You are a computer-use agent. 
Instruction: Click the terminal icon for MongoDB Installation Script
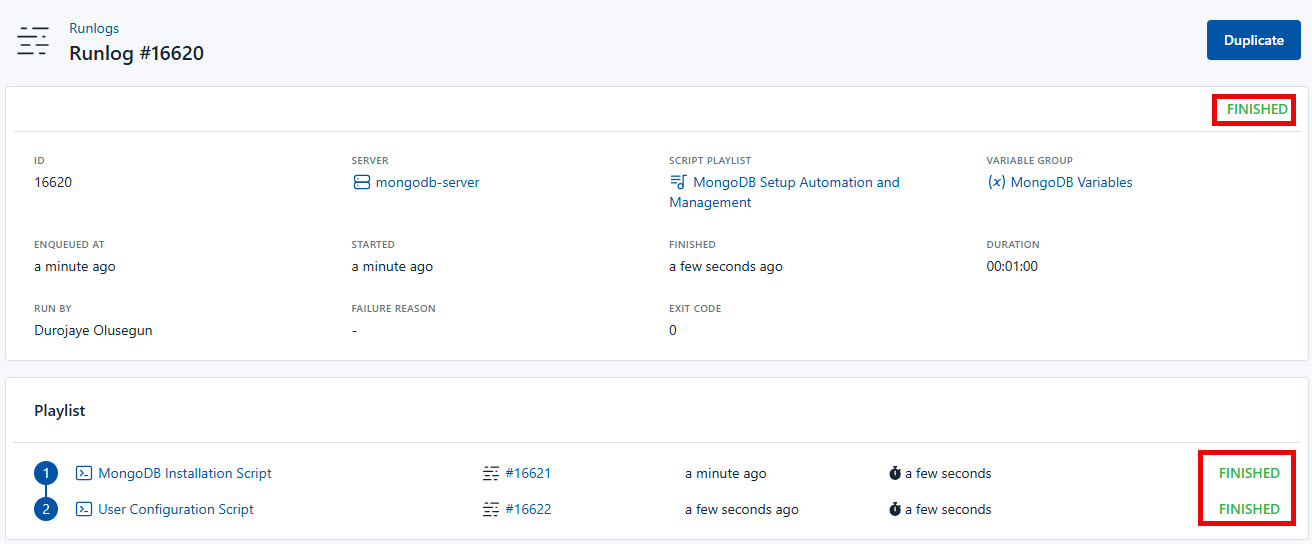[85, 473]
